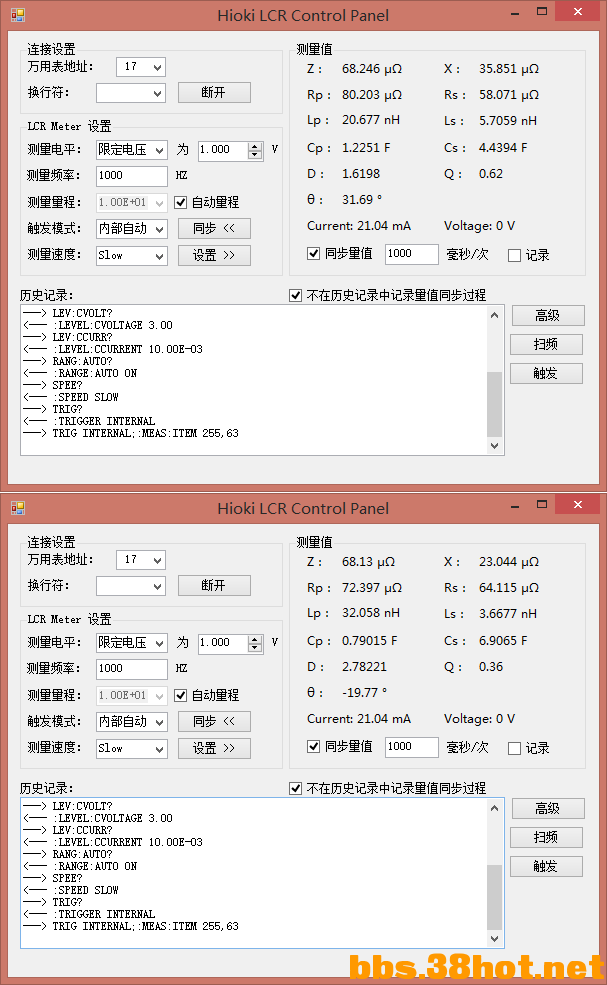Maximize the top Hioki LCR window
The width and height of the screenshot is (607, 985).
(542, 12)
